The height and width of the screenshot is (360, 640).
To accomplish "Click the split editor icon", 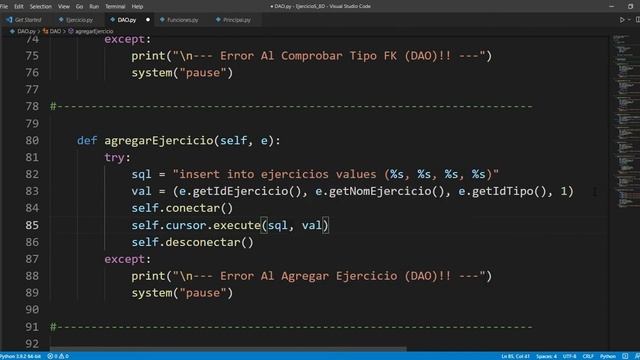I will pyautogui.click(x=638, y=20).
